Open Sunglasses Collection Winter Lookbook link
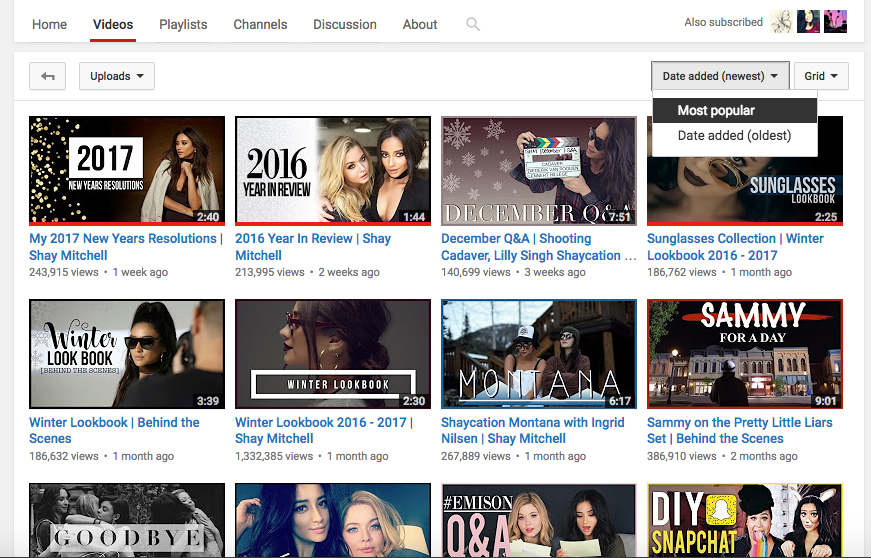 click(735, 247)
